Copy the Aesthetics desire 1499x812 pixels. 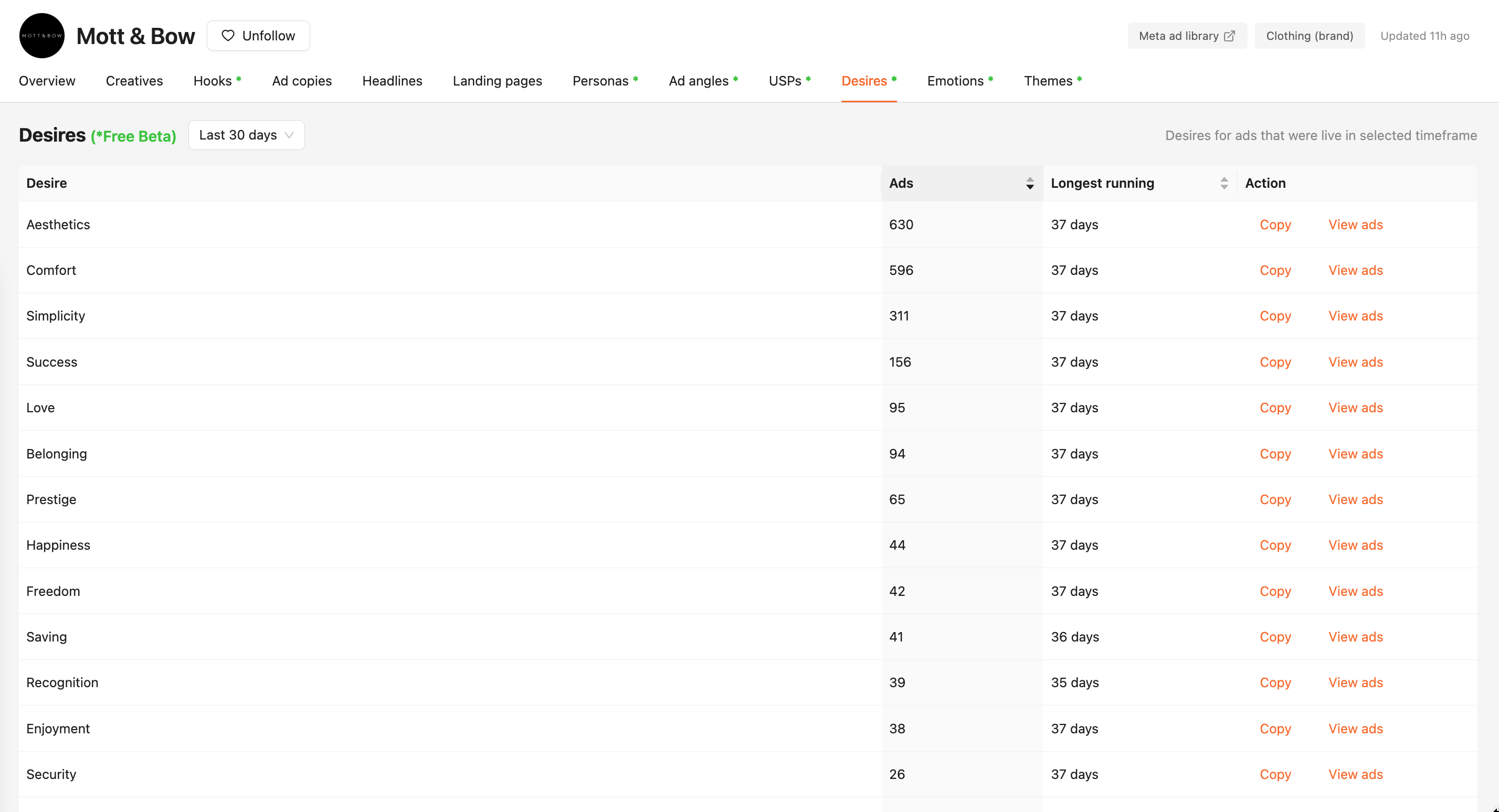pyautogui.click(x=1275, y=225)
